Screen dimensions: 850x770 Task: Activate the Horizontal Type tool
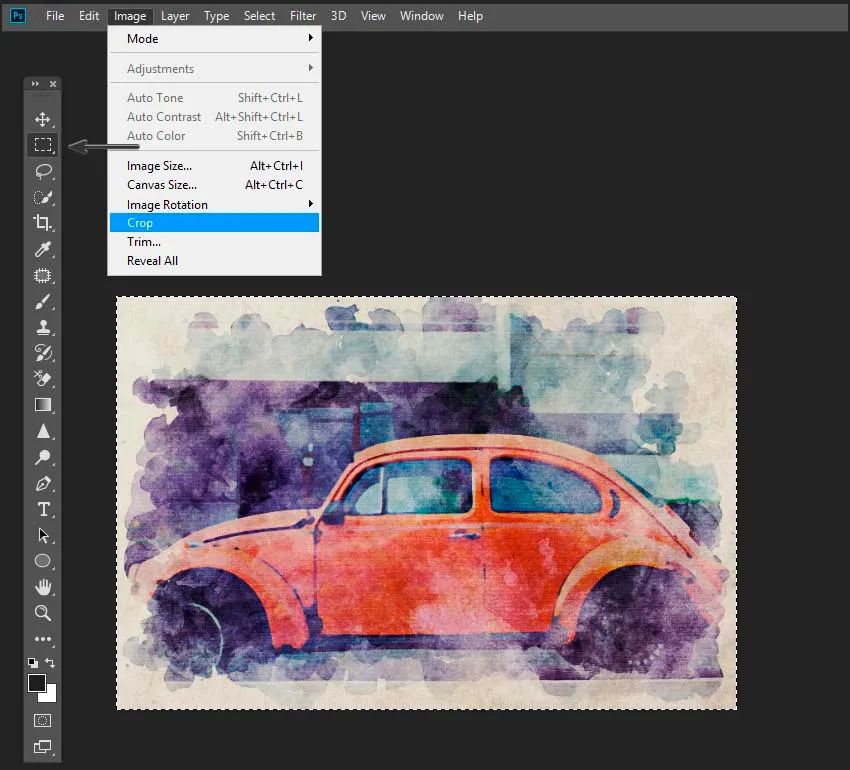43,509
